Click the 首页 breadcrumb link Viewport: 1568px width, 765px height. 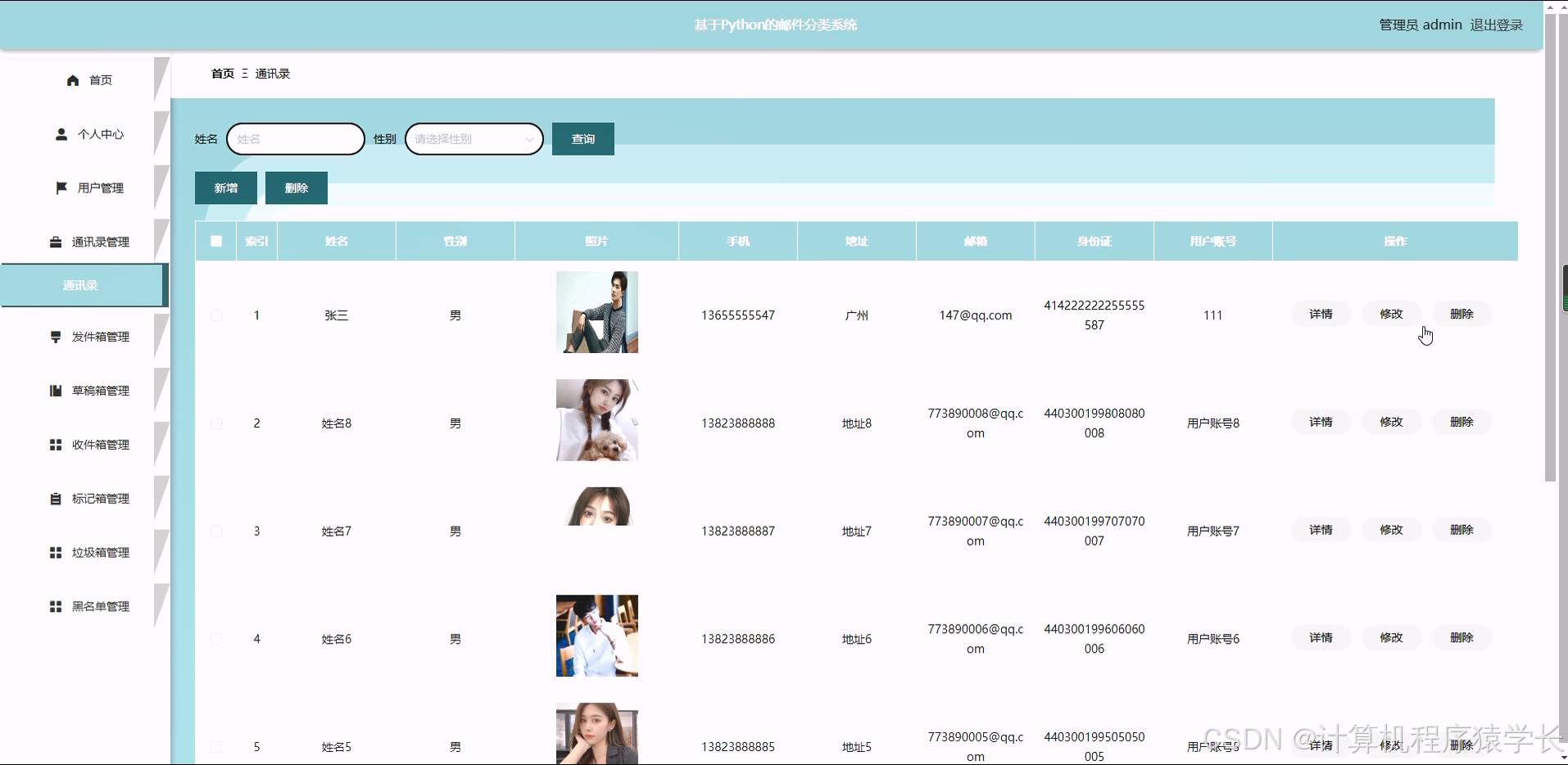(223, 74)
